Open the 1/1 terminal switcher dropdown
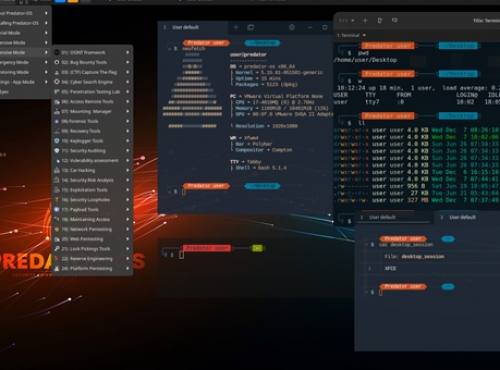Screen dimensions: 500x370 (x=346, y=21)
